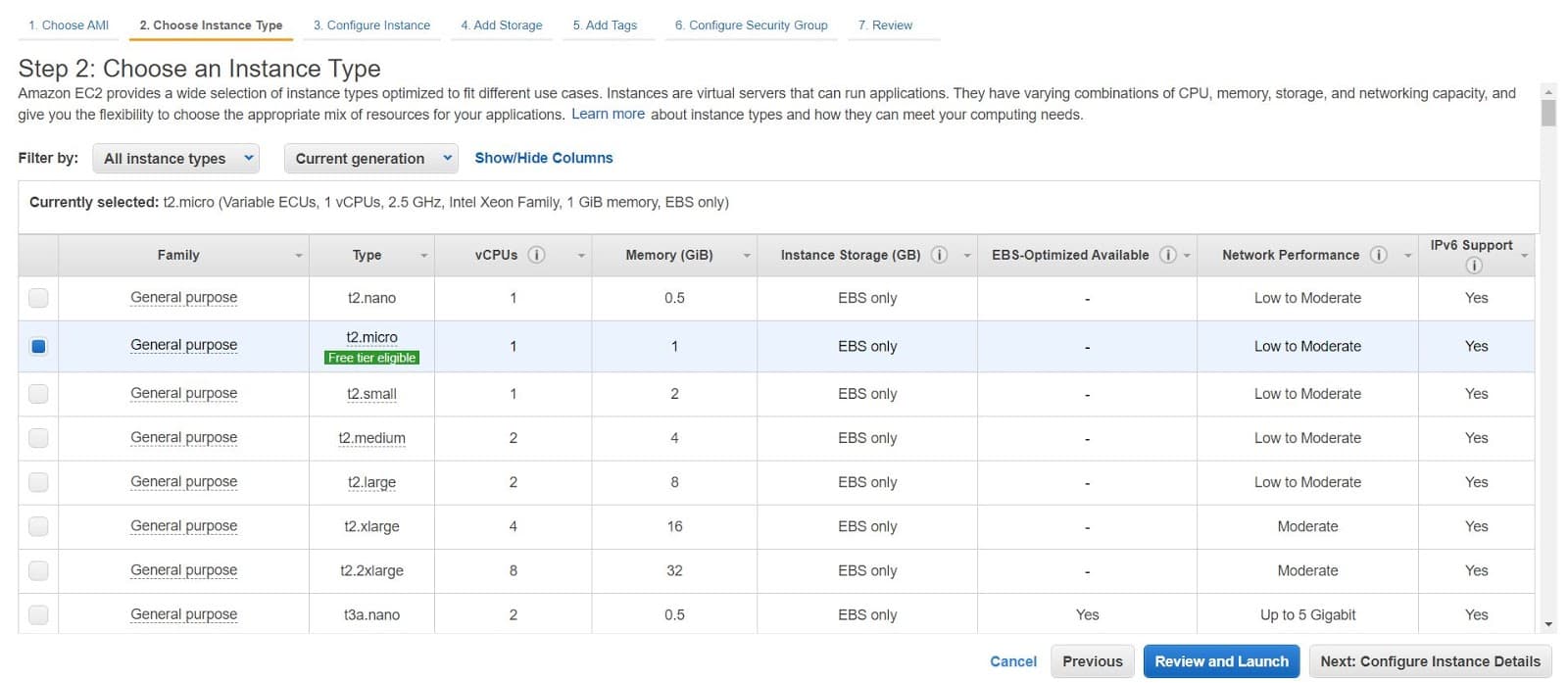
Task: Select the t3a.nano instance checkbox
Action: coord(38,614)
